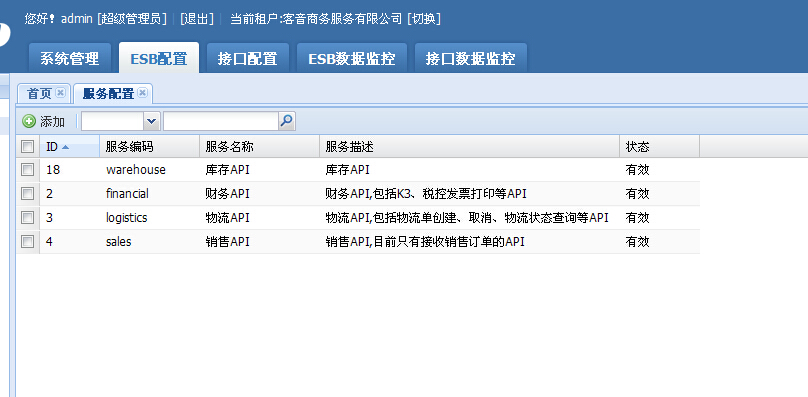Open the 接口数据监控 tab
This screenshot has width=808, height=397.
coord(470,58)
